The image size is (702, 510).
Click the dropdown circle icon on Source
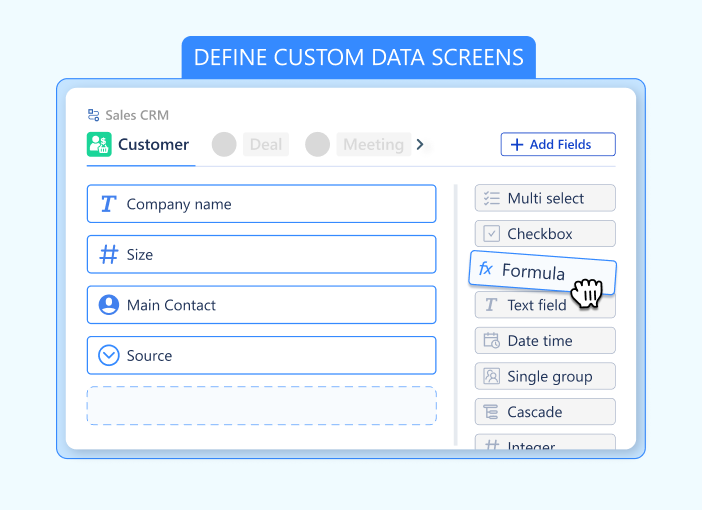[x=108, y=355]
